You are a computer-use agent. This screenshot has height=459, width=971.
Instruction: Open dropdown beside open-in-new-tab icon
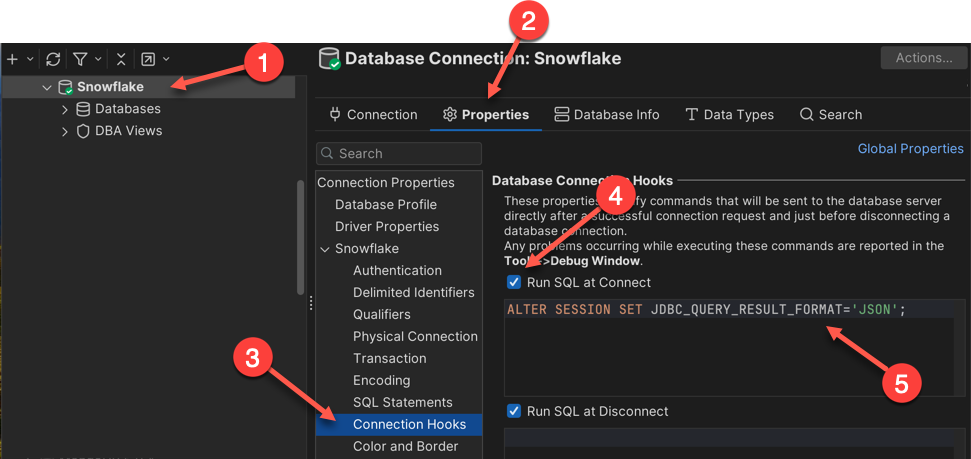166,59
